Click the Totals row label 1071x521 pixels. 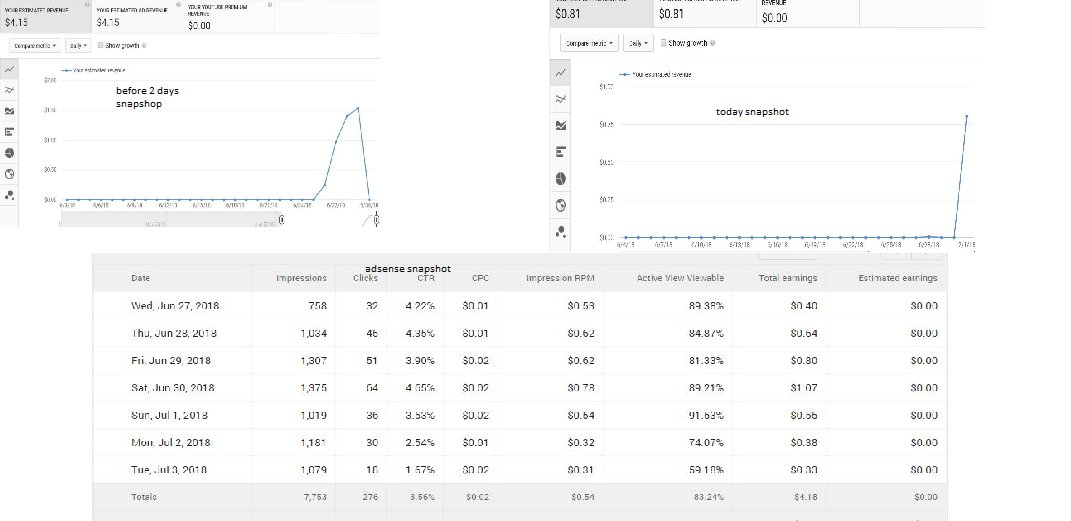143,497
